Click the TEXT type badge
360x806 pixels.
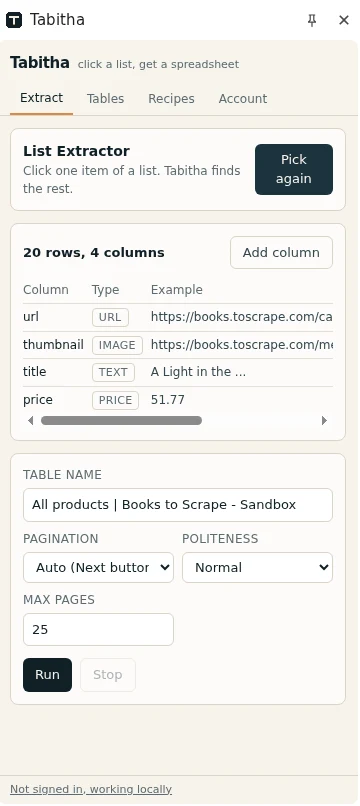pos(113,372)
